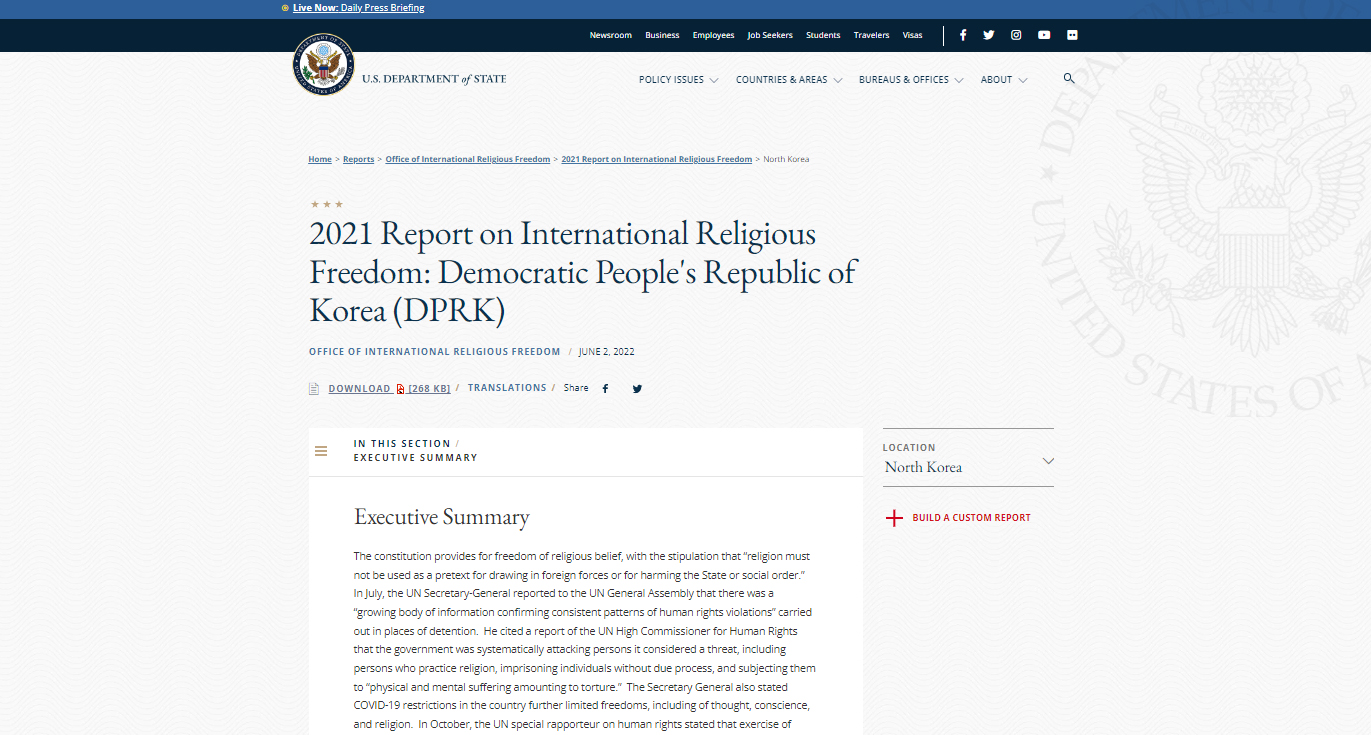Share report via Twitter share icon
1371x735 pixels.
[x=637, y=389]
